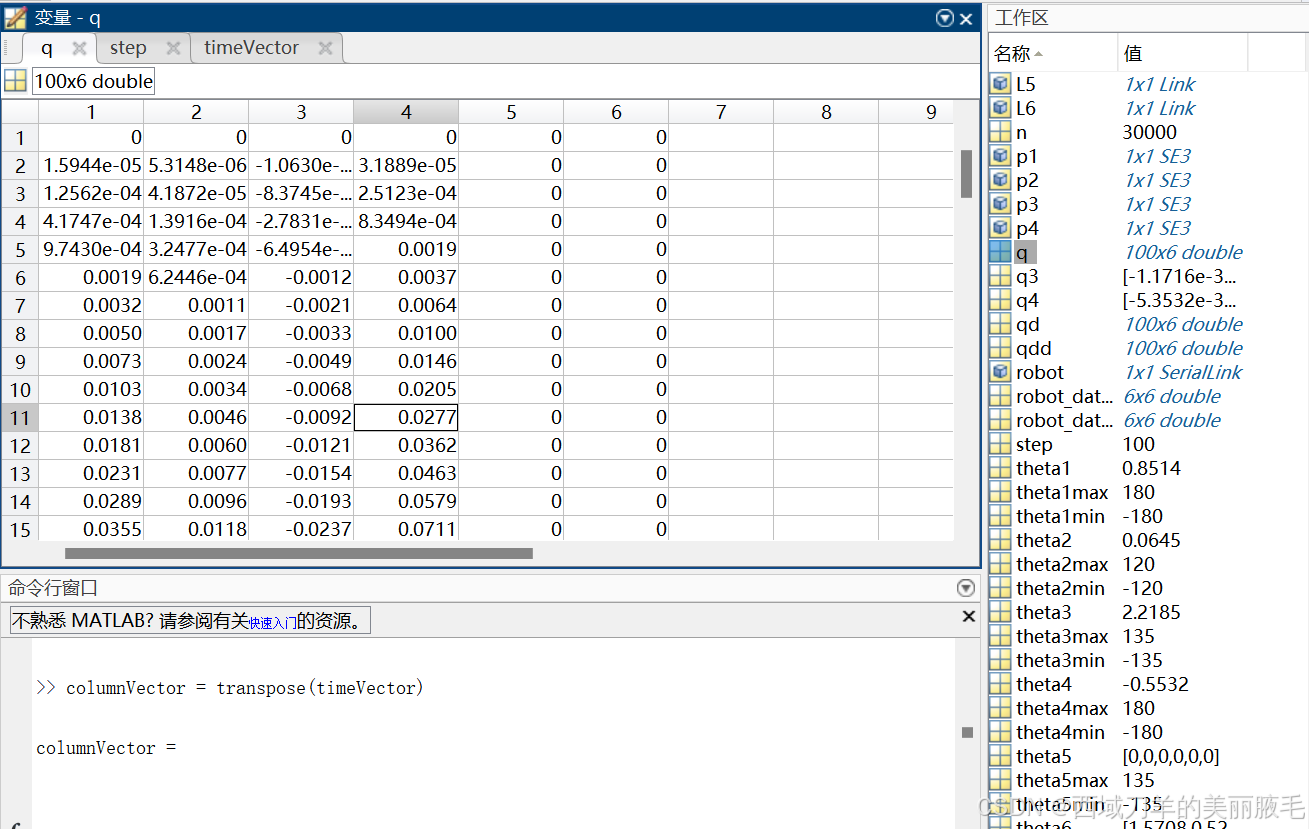Select the theta3 variable icon
The image size is (1309, 829).
(x=1000, y=612)
